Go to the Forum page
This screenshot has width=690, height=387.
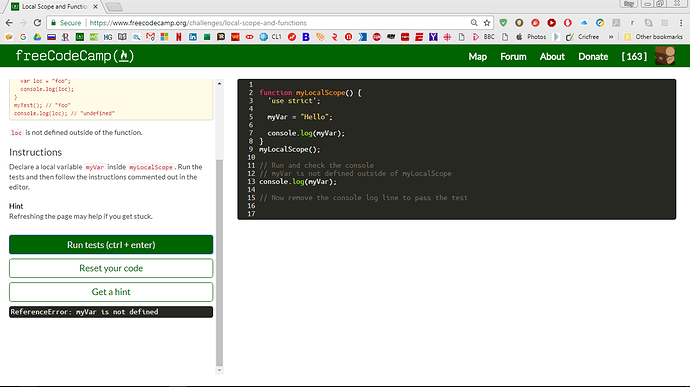coord(513,56)
